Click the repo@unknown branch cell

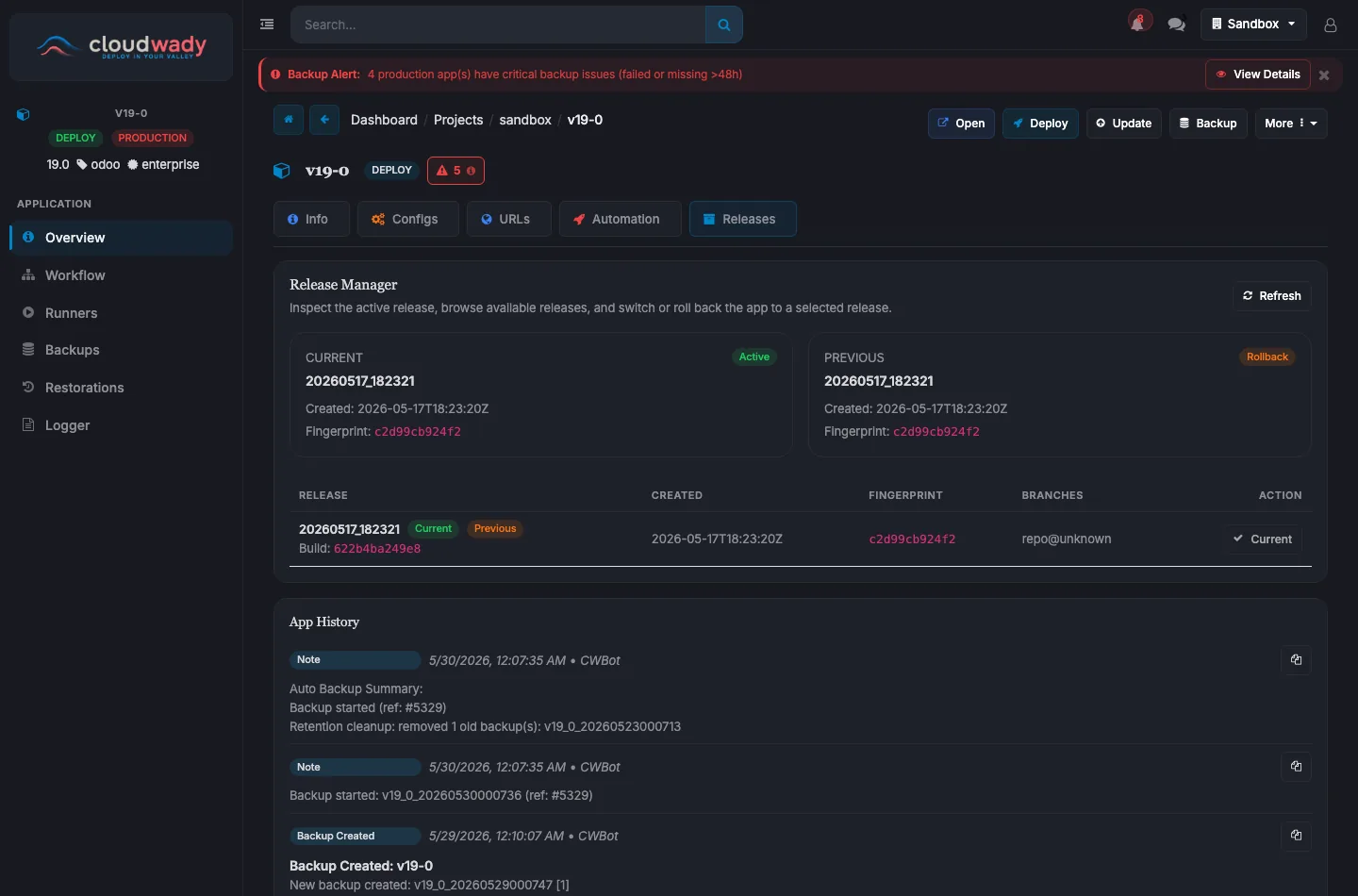click(x=1067, y=539)
